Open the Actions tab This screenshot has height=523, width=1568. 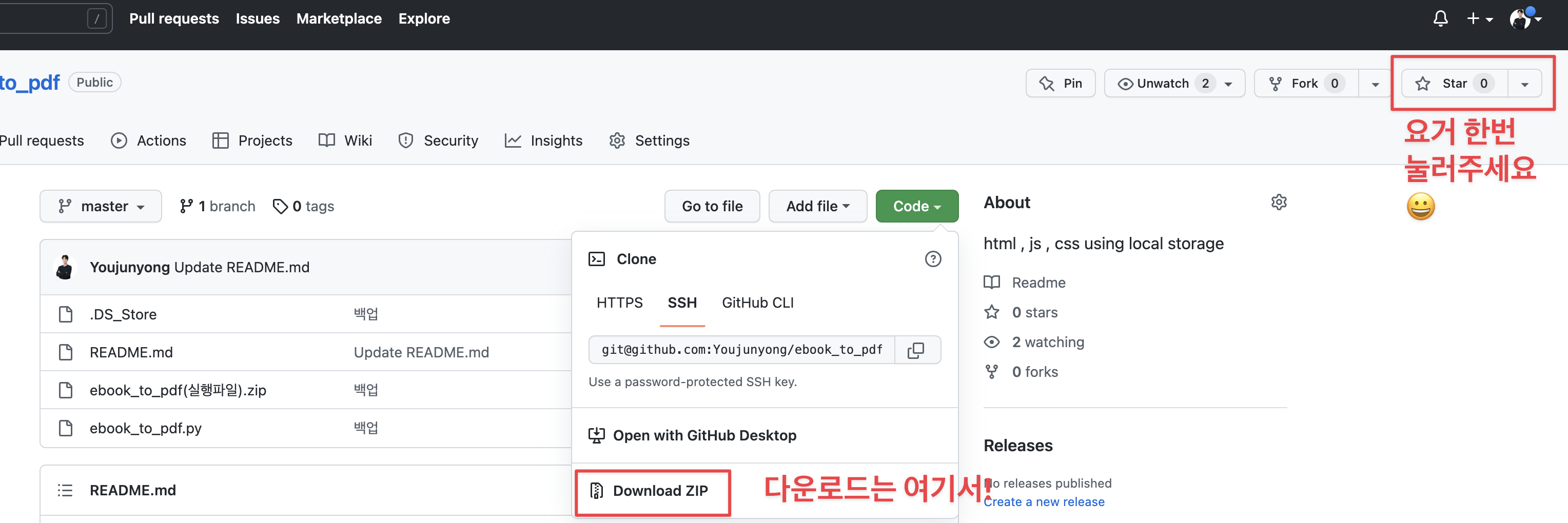coord(148,140)
